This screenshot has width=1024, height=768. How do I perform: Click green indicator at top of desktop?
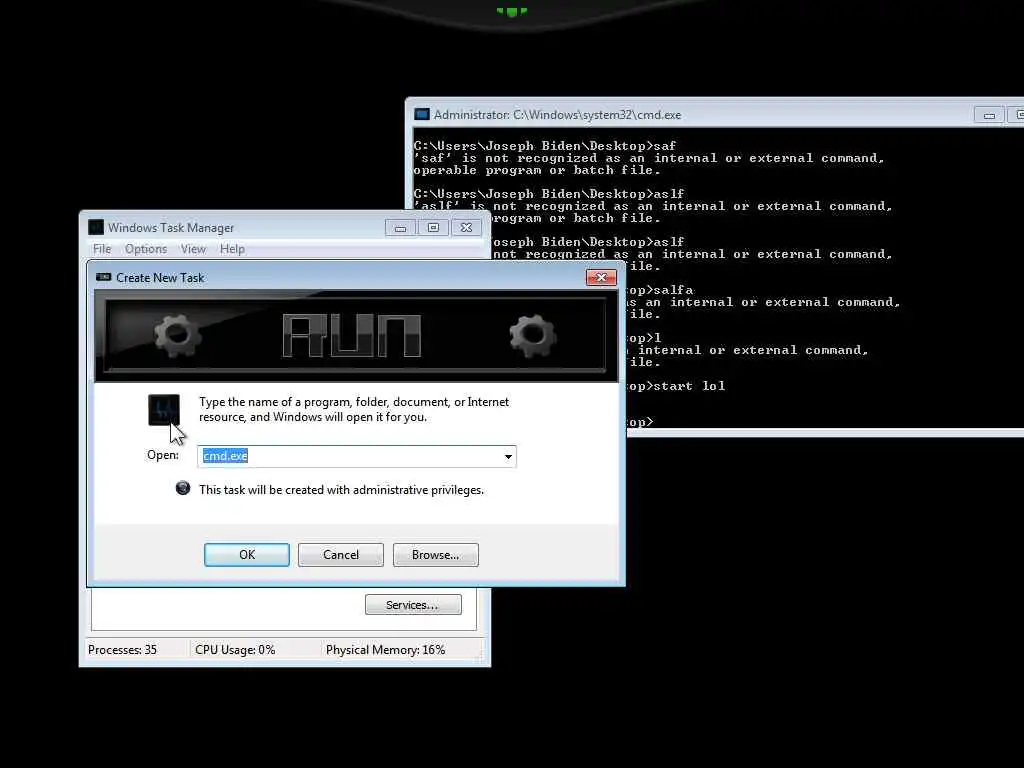(511, 11)
